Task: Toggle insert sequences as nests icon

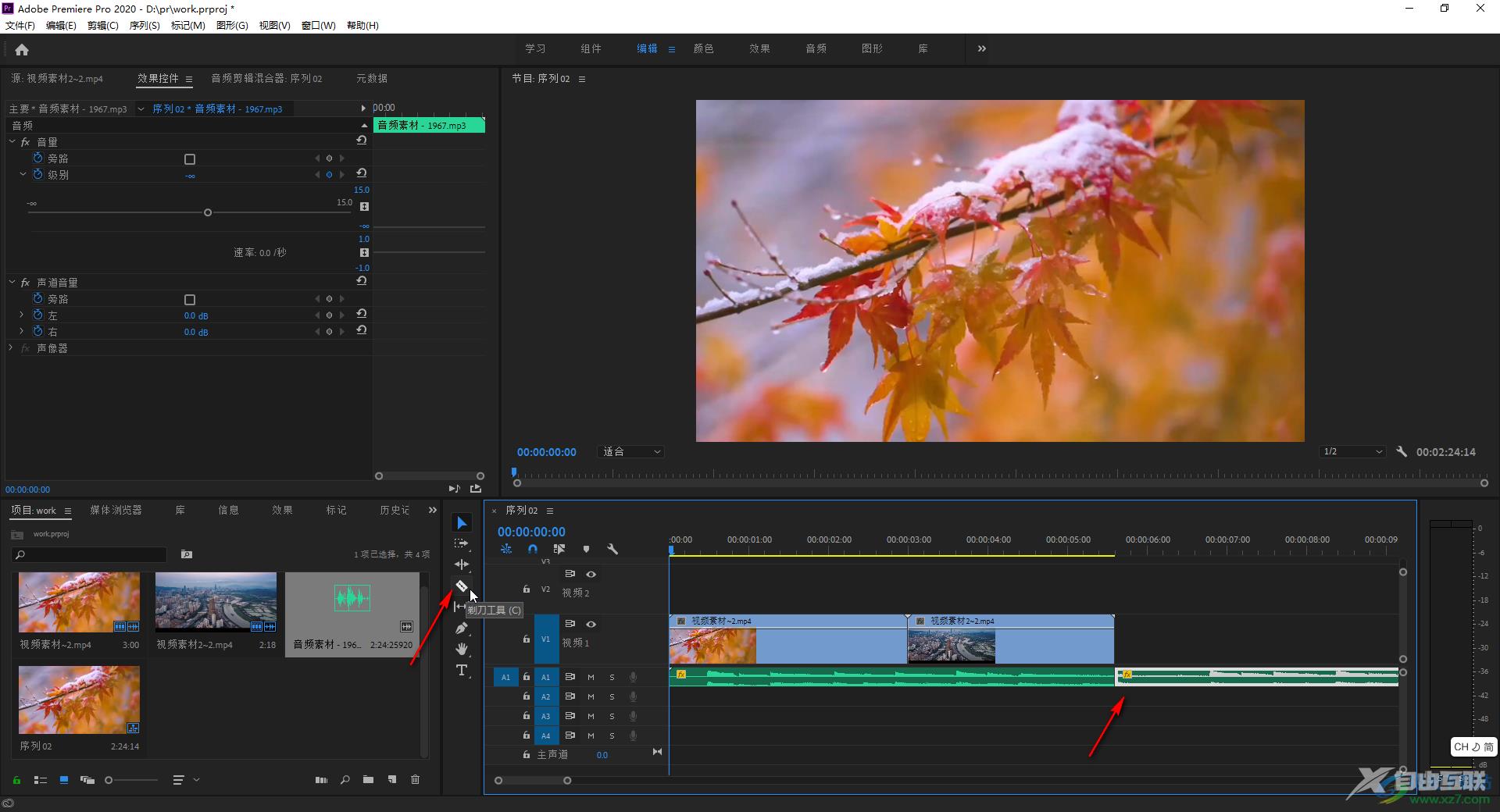Action: point(506,549)
